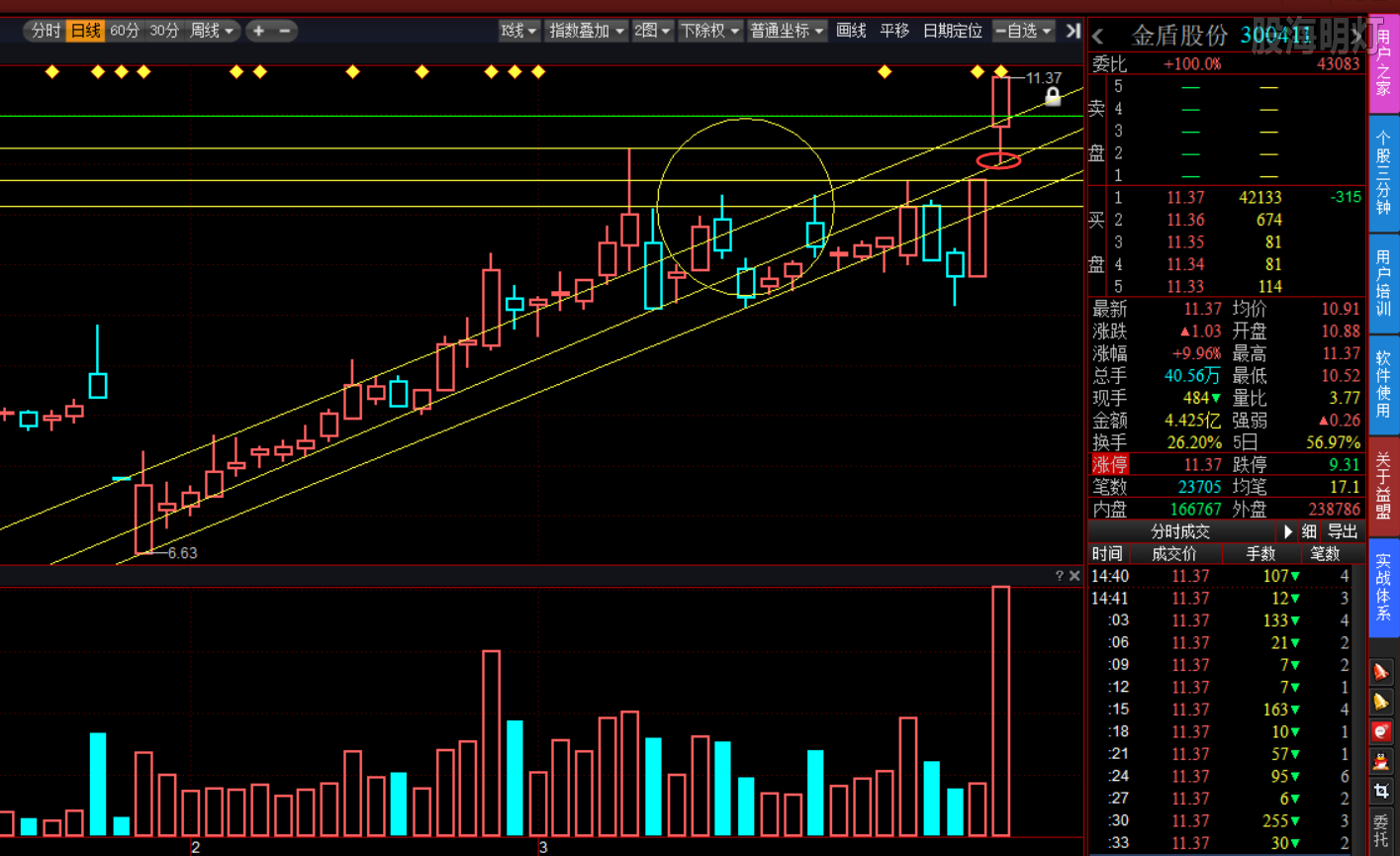Open the 普通坐标 axis dropdown
Screen dimensions: 1400x856
point(787,31)
